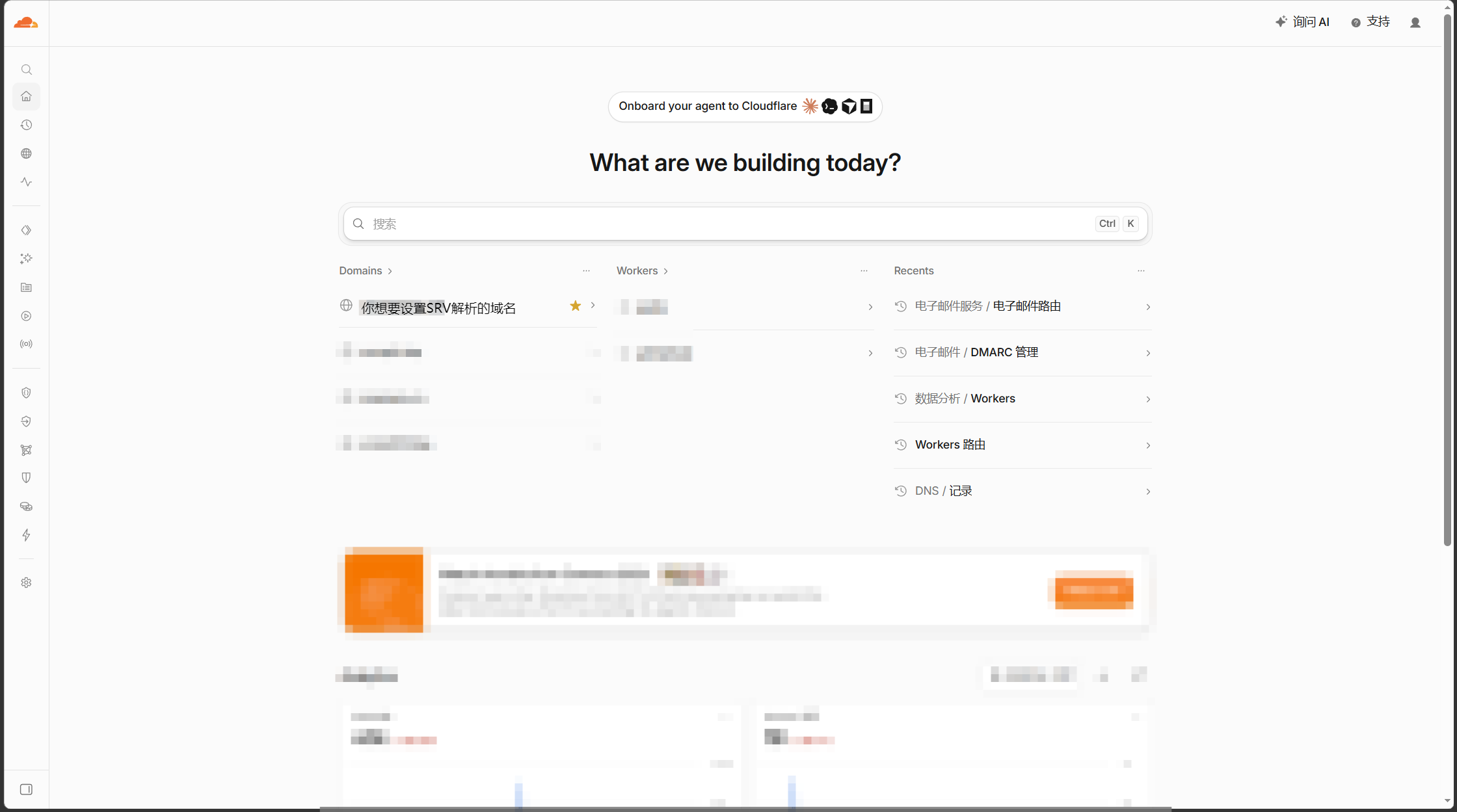The height and width of the screenshot is (812, 1457).
Task: Click the 询问 AI button
Action: click(1302, 22)
